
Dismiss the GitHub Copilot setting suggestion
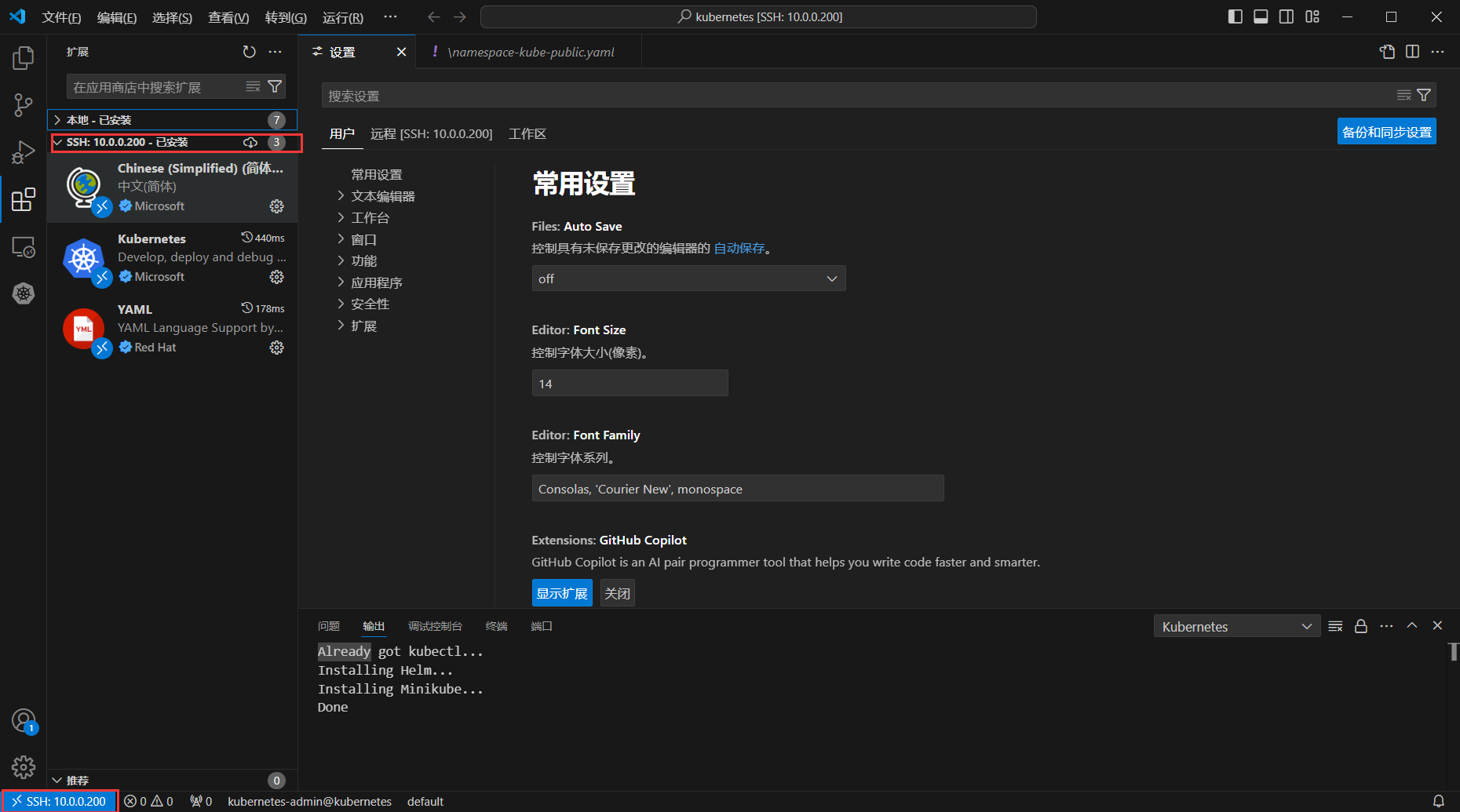(618, 593)
